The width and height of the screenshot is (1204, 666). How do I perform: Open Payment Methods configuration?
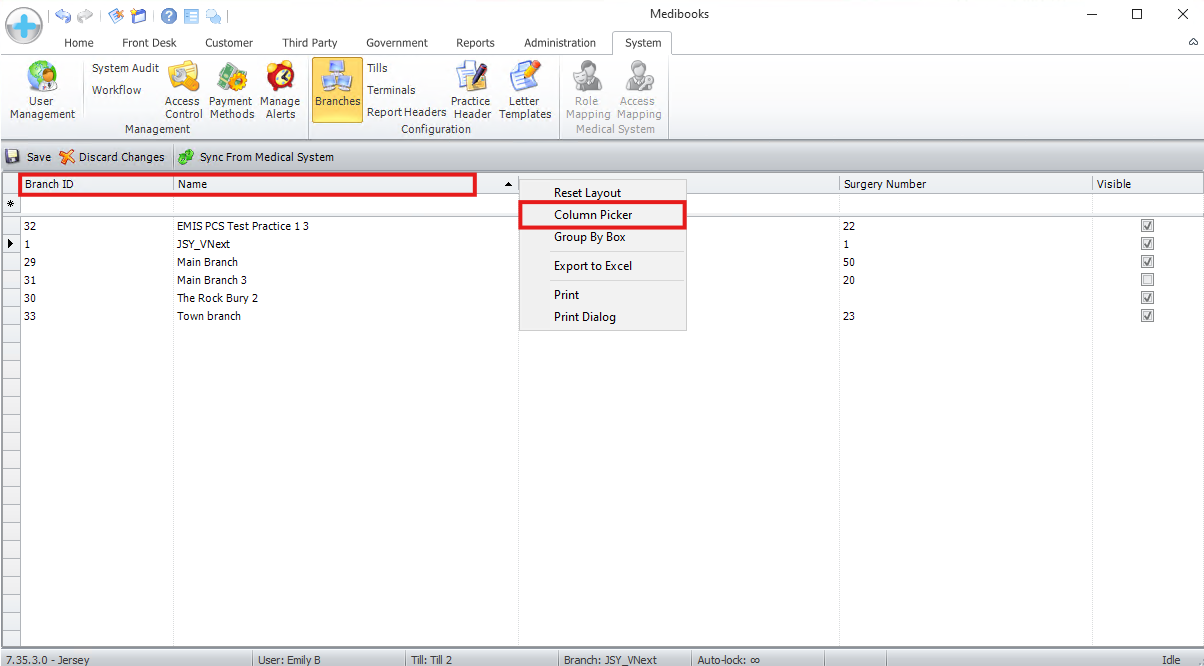tap(231, 91)
